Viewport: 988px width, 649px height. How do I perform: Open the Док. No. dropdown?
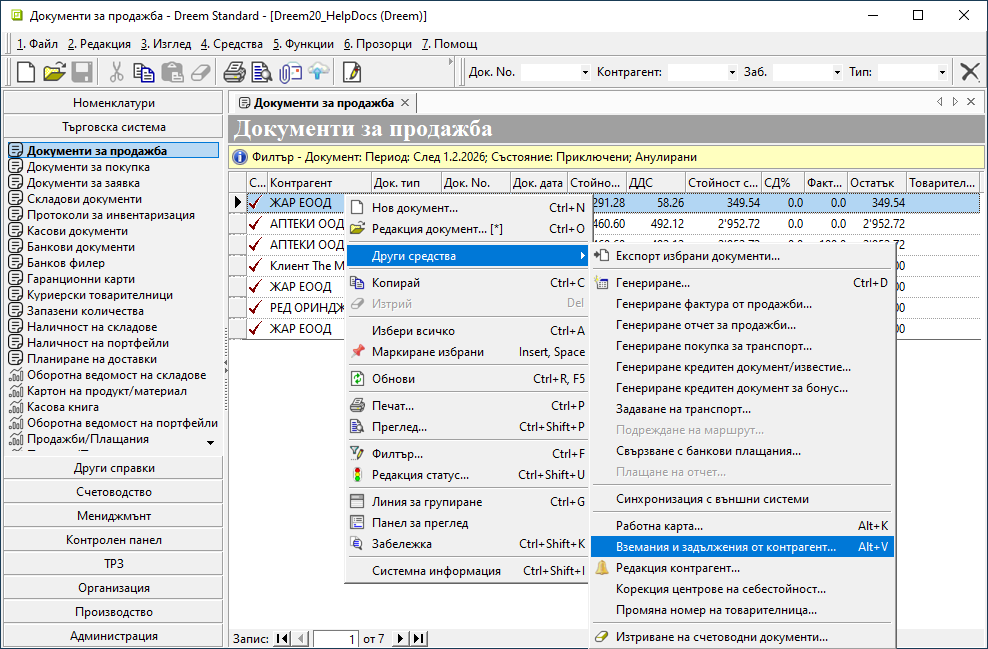[x=585, y=72]
